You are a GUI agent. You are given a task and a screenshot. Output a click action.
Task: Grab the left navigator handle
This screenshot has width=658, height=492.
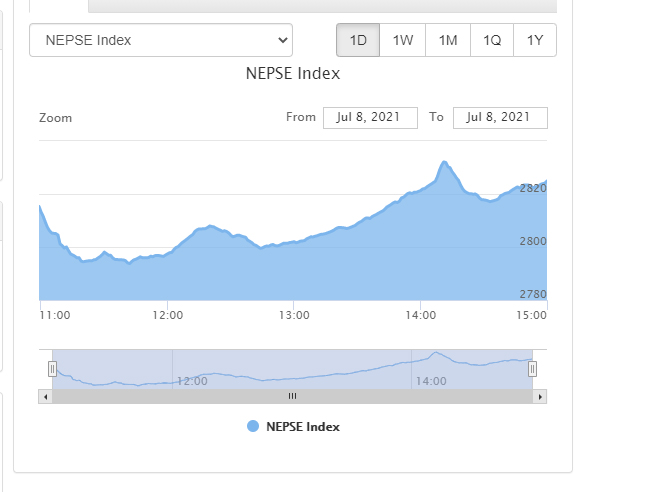point(52,369)
